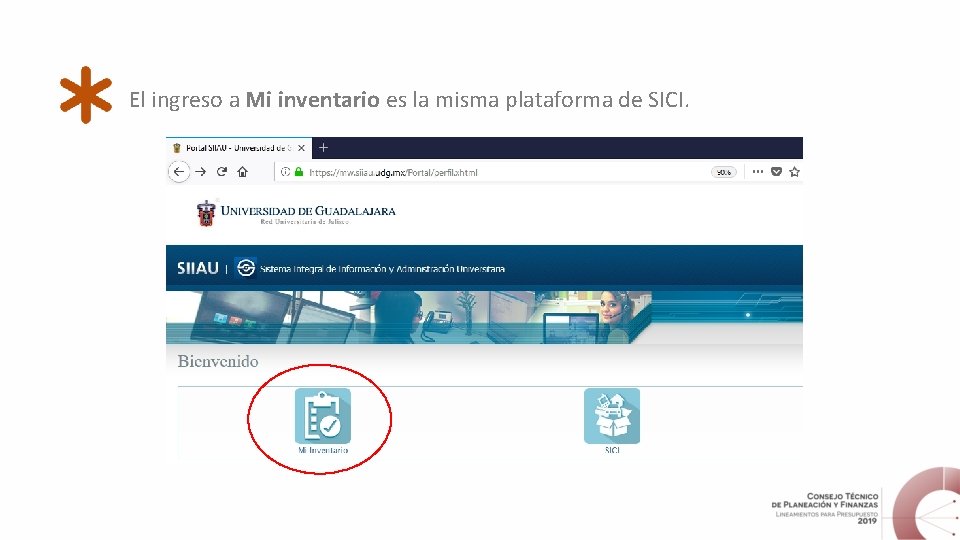Click the Sistema Integral de Información header text

coord(382,269)
